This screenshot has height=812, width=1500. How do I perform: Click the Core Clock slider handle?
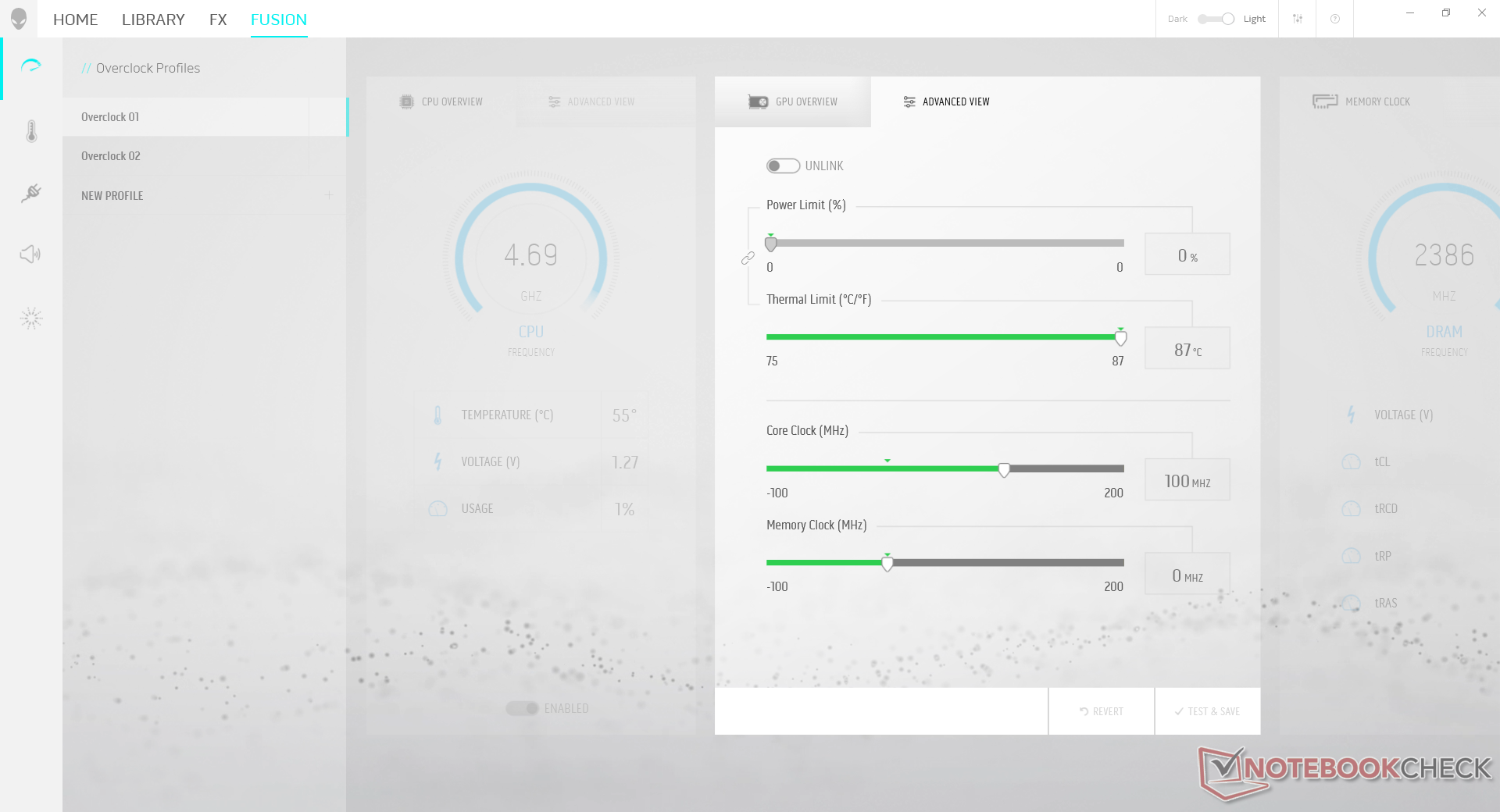click(x=1004, y=469)
